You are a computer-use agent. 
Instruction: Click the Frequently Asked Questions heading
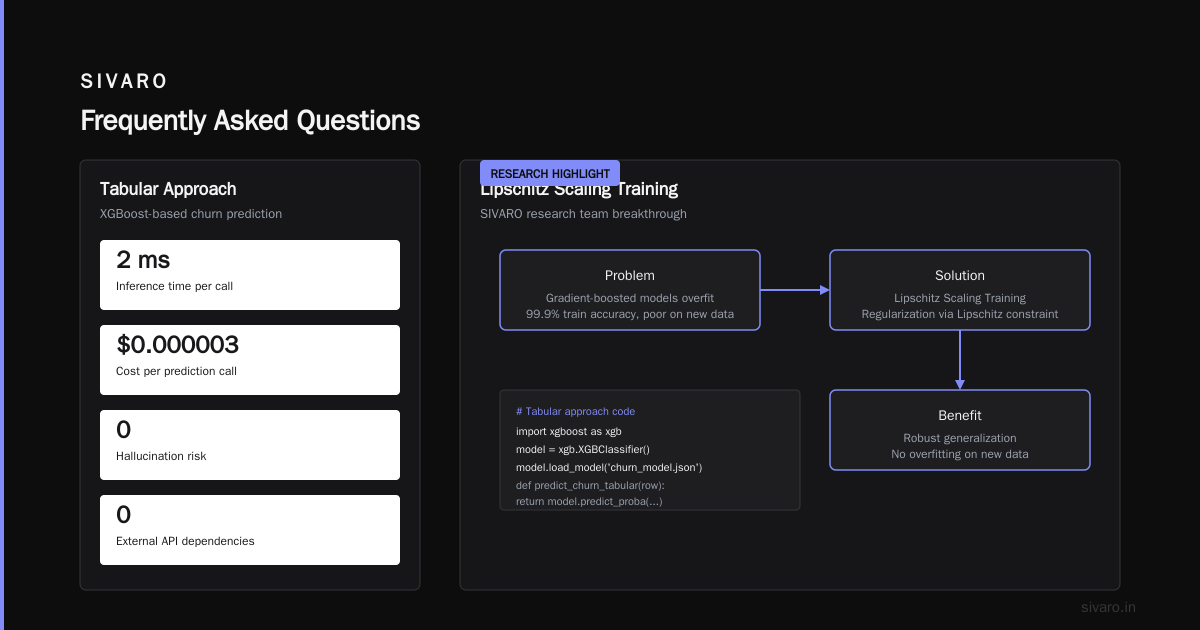250,121
